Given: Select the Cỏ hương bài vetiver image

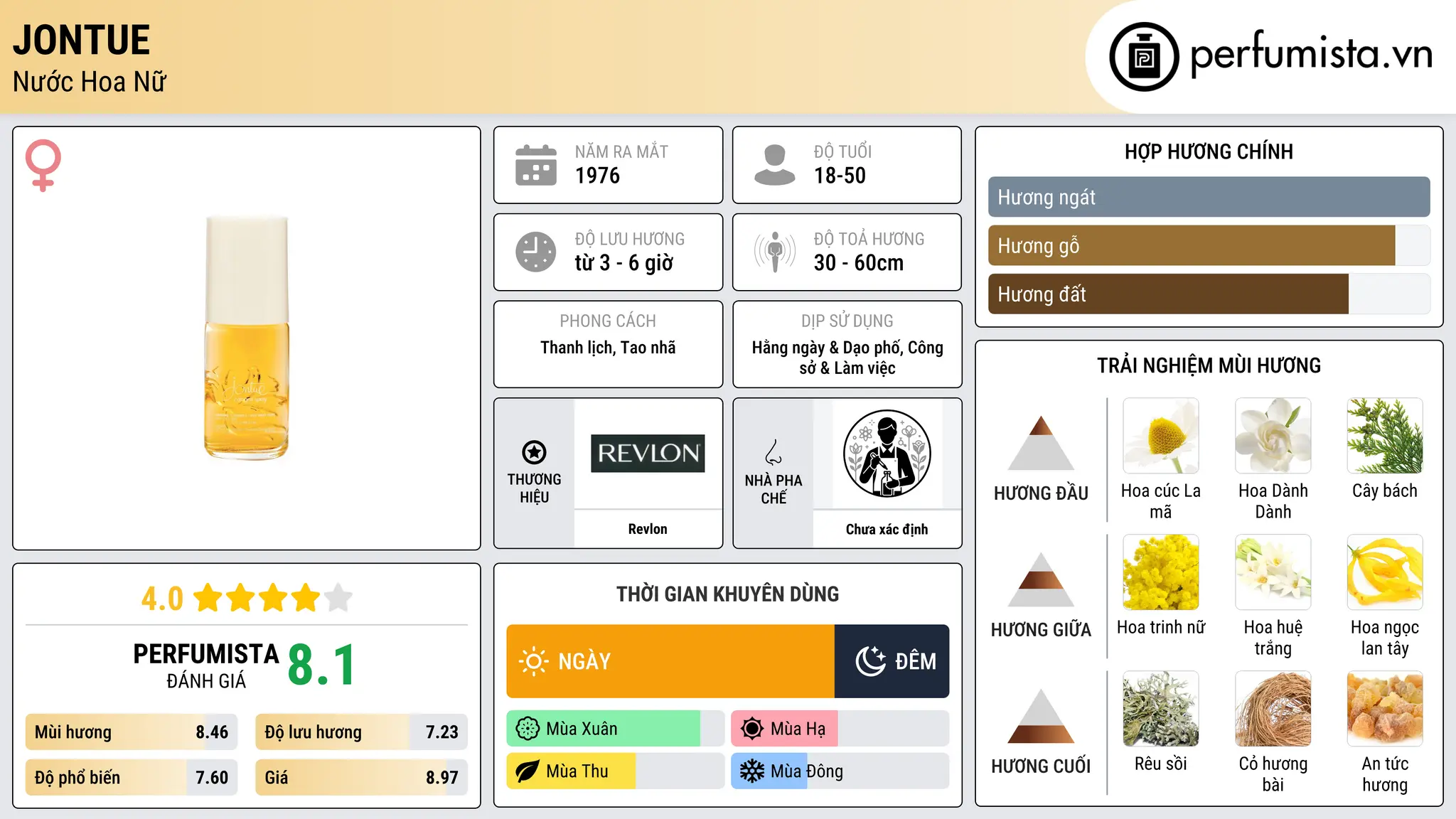Looking at the screenshot, I should (x=1273, y=709).
